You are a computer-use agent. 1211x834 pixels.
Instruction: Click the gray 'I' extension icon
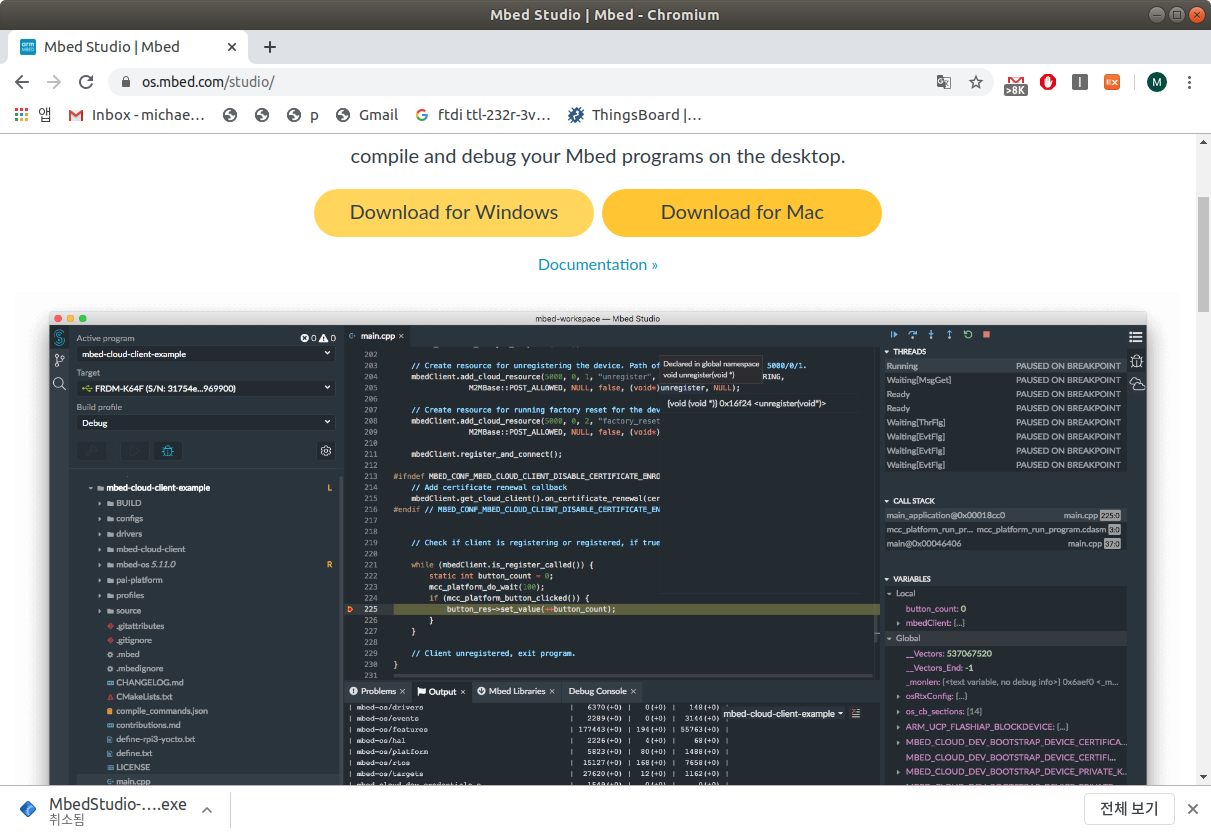coord(1080,82)
